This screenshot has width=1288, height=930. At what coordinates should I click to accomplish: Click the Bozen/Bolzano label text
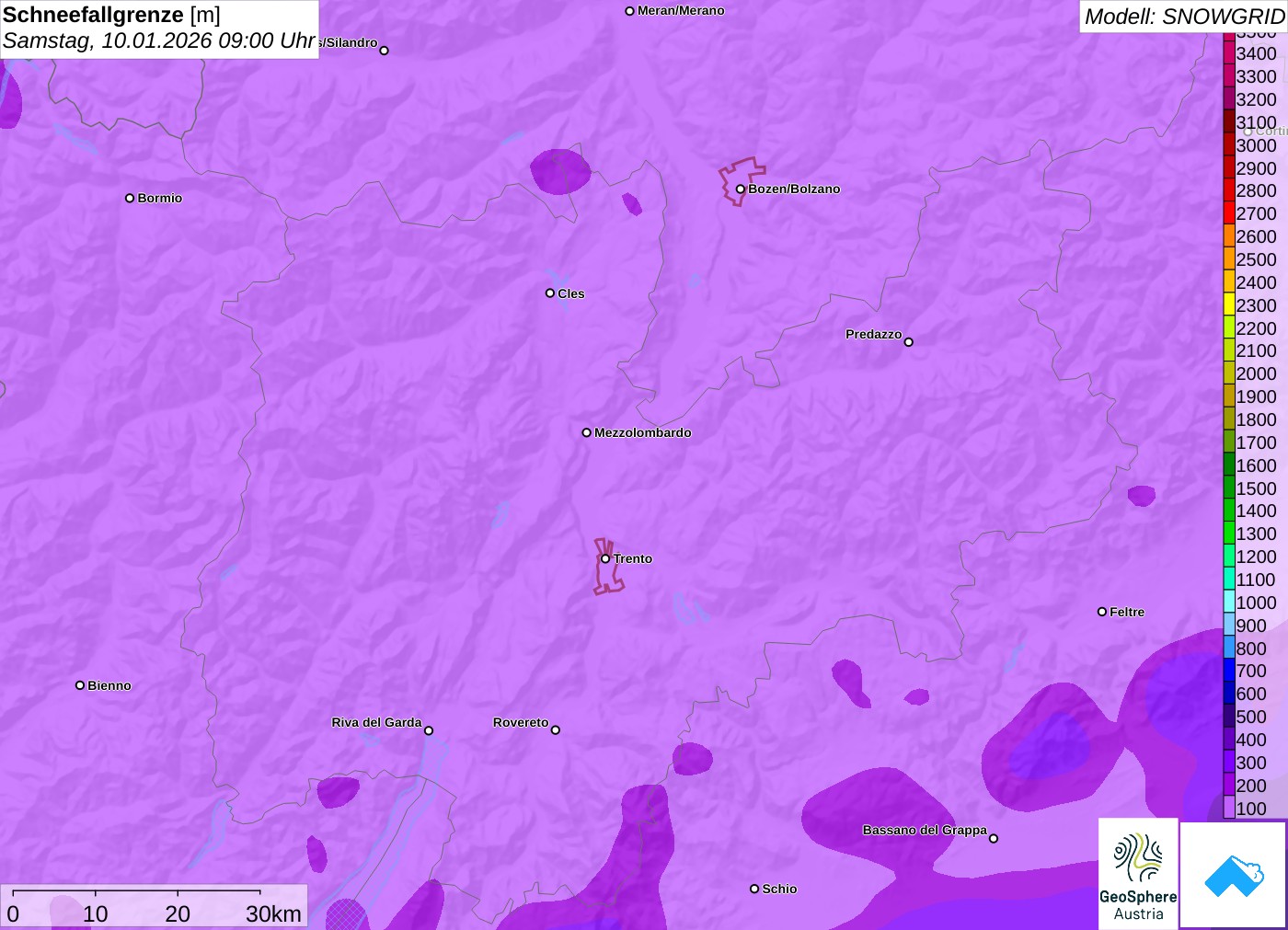(x=794, y=189)
